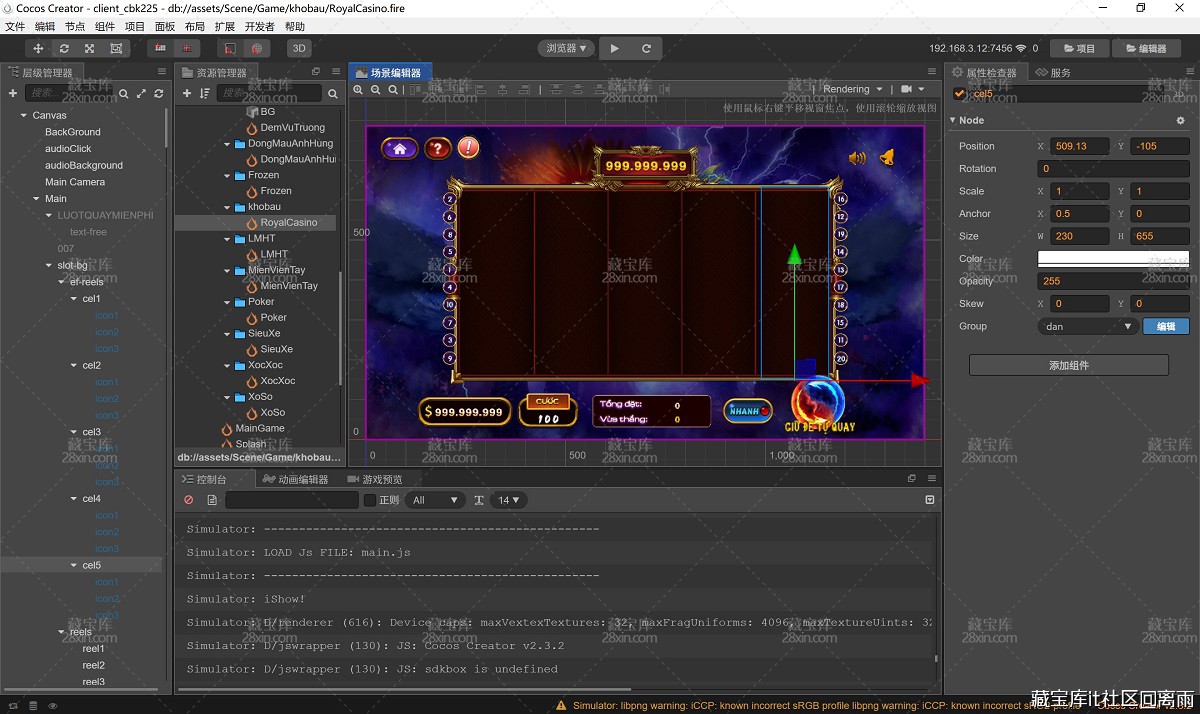1200x714 pixels.
Task: Collapse the Node section in inspector
Action: point(953,120)
